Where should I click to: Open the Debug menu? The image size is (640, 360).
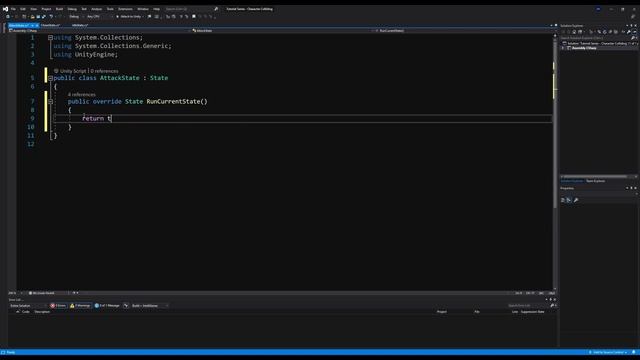[x=72, y=9]
